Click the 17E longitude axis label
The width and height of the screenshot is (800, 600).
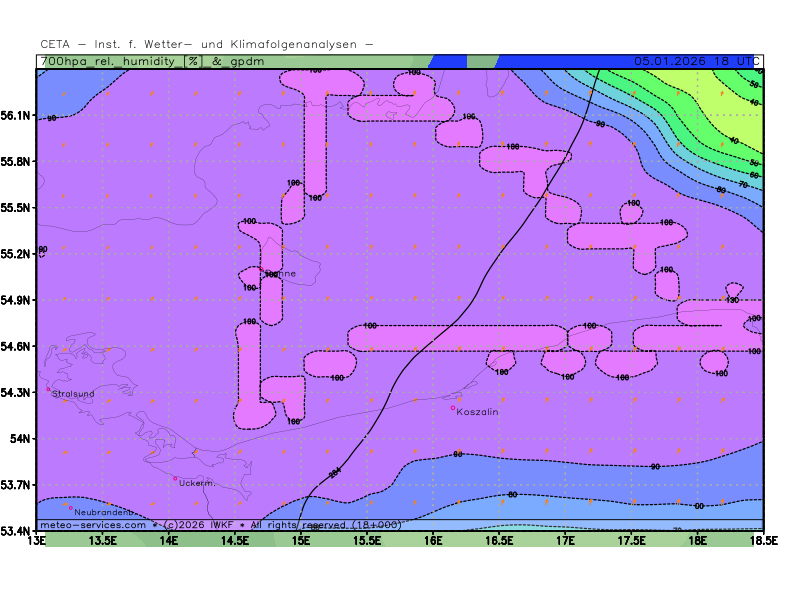(565, 541)
